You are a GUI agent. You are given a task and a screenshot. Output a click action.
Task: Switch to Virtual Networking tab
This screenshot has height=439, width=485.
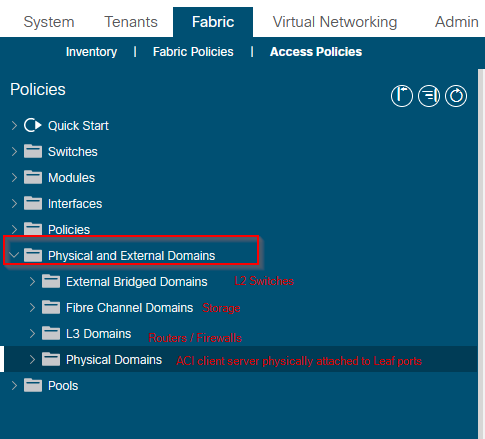coord(335,22)
